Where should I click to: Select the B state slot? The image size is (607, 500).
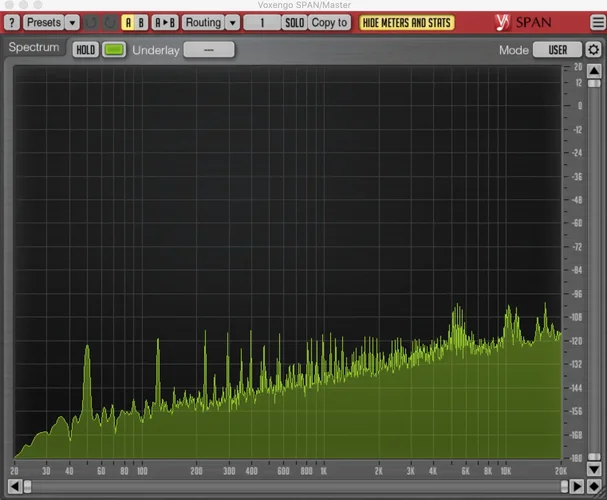(142, 22)
